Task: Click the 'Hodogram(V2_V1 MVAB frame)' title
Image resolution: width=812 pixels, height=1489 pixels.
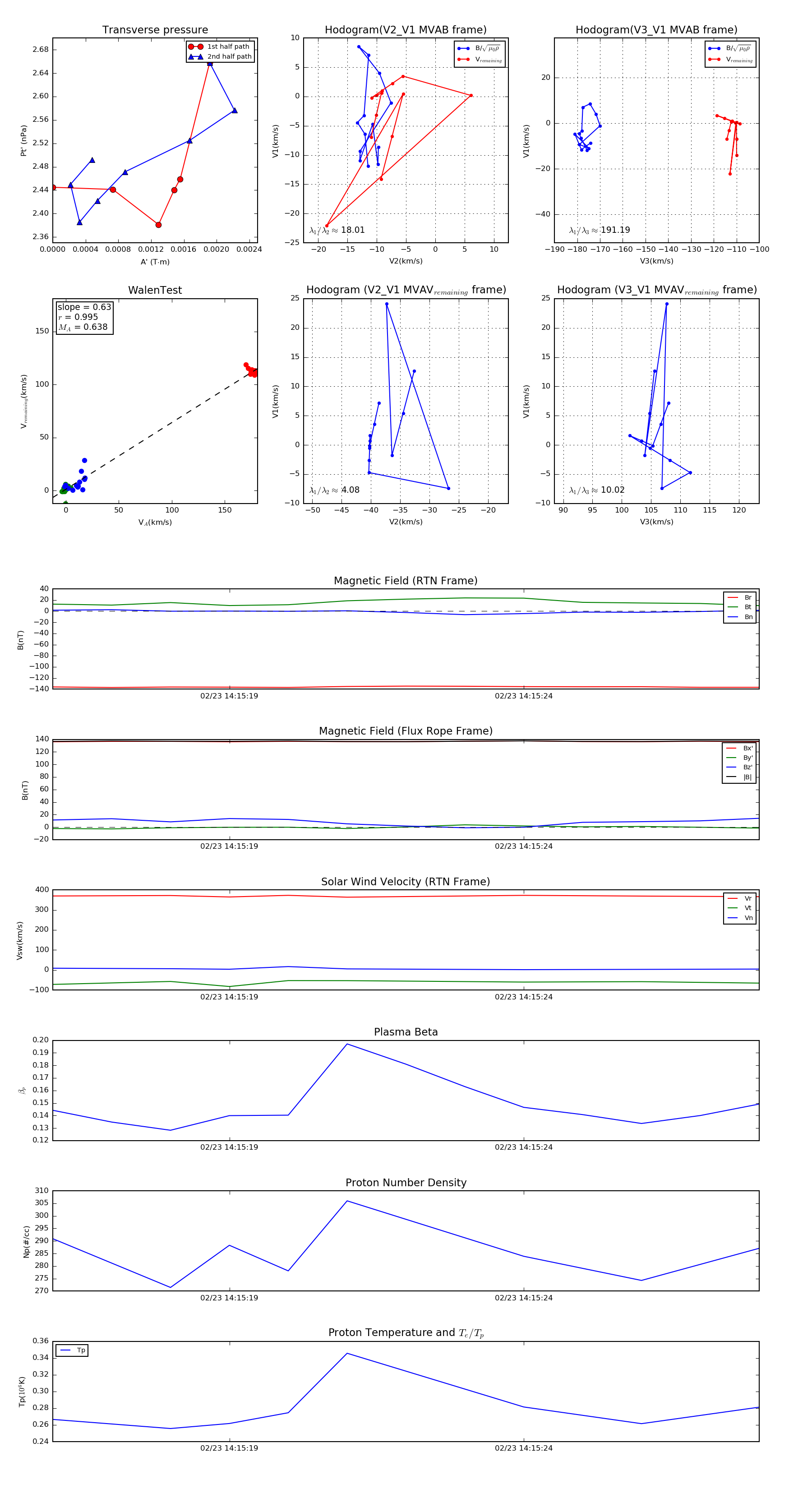Action: pos(406,30)
